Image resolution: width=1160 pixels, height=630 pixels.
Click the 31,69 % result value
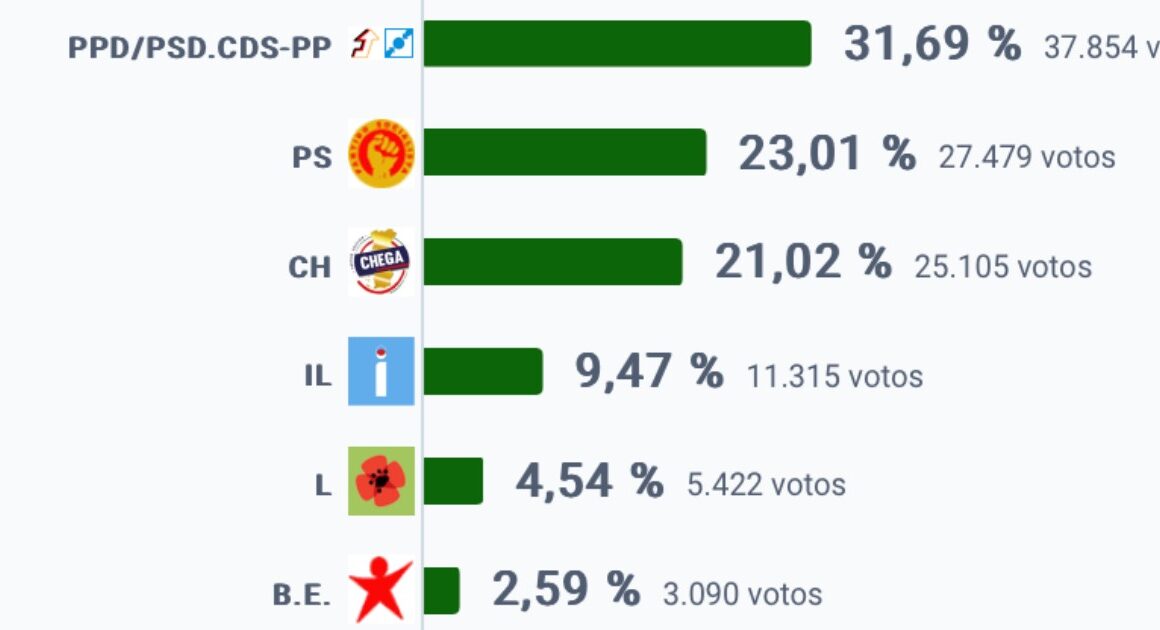click(932, 44)
